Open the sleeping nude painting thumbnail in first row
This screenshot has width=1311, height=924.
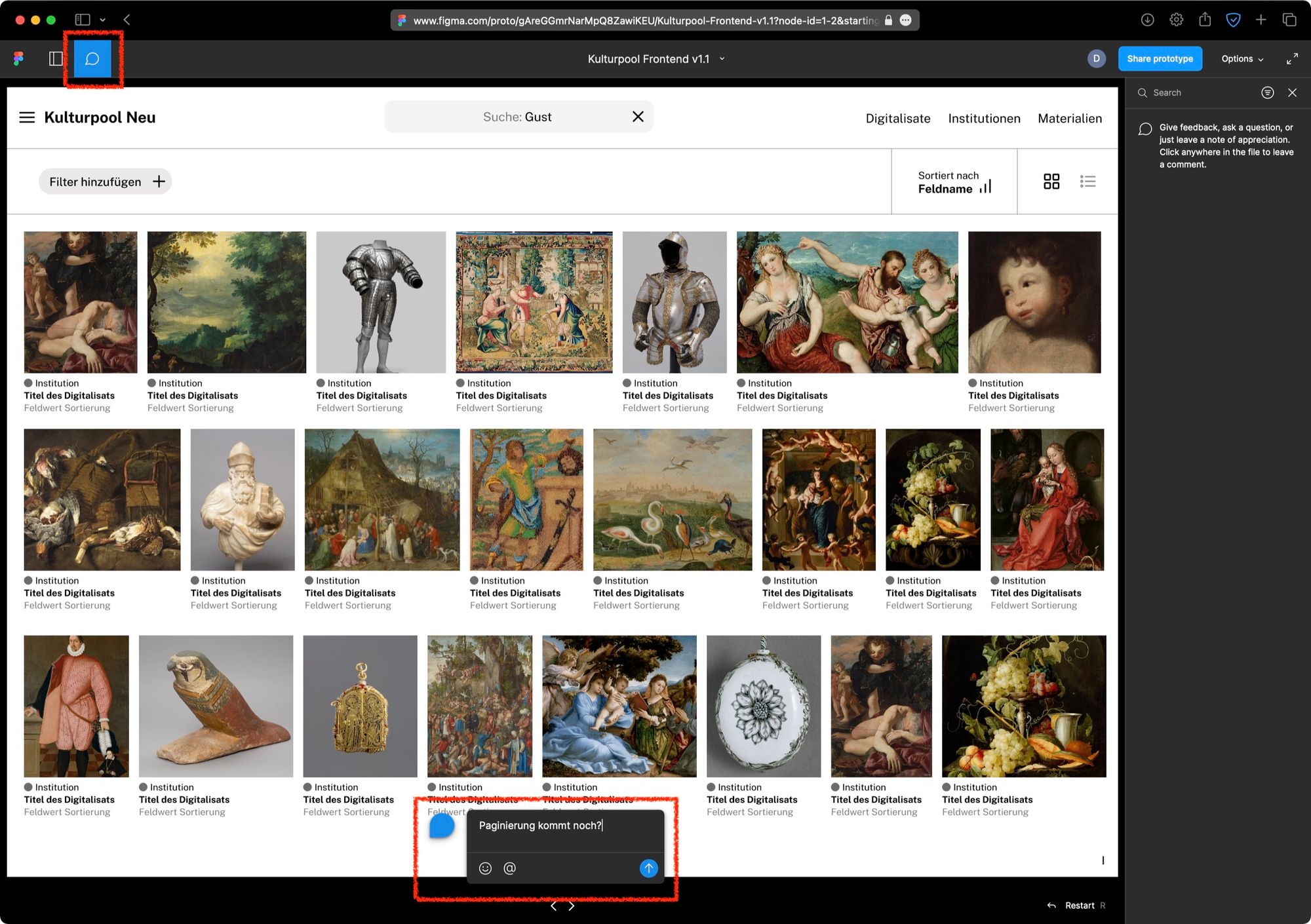click(x=81, y=302)
